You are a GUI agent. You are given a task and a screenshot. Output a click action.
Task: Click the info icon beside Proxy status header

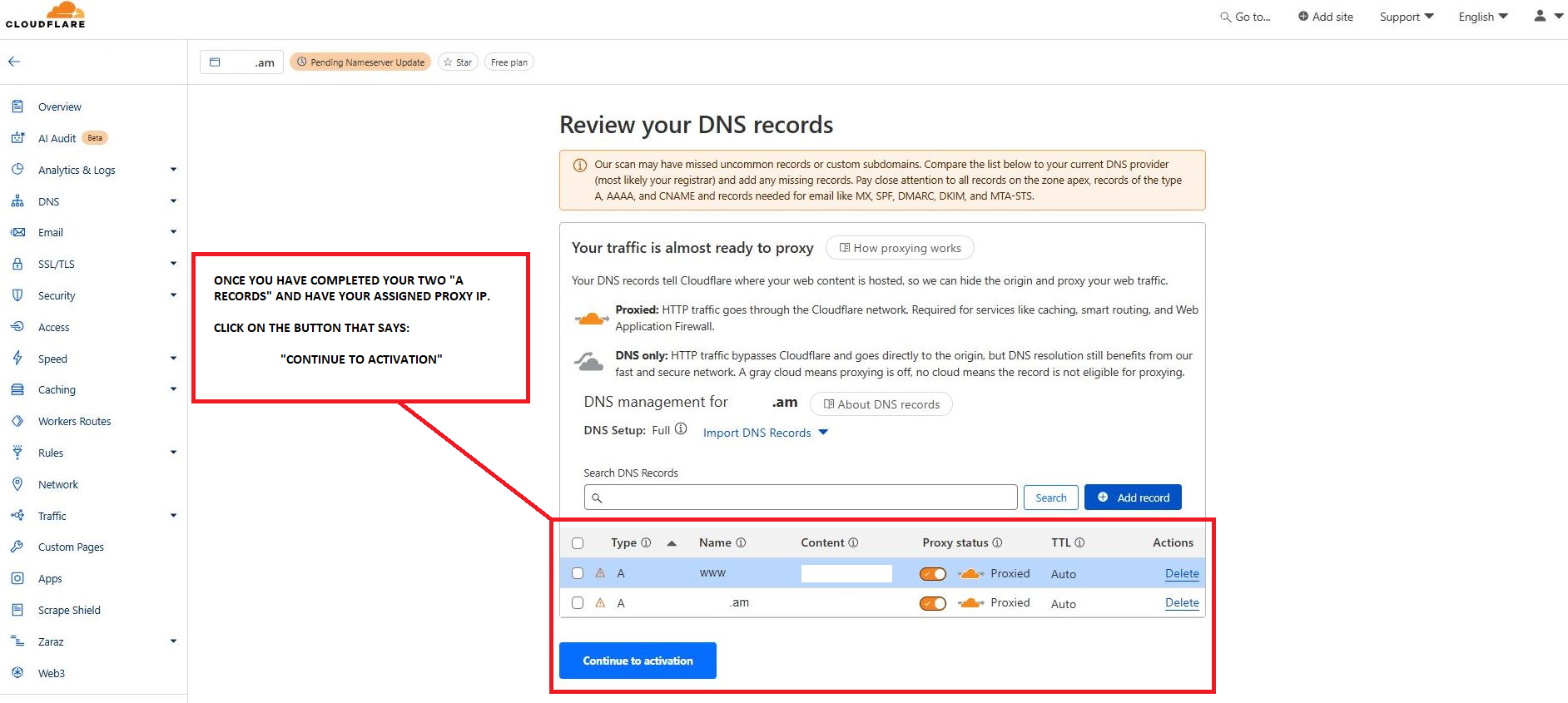click(x=997, y=542)
